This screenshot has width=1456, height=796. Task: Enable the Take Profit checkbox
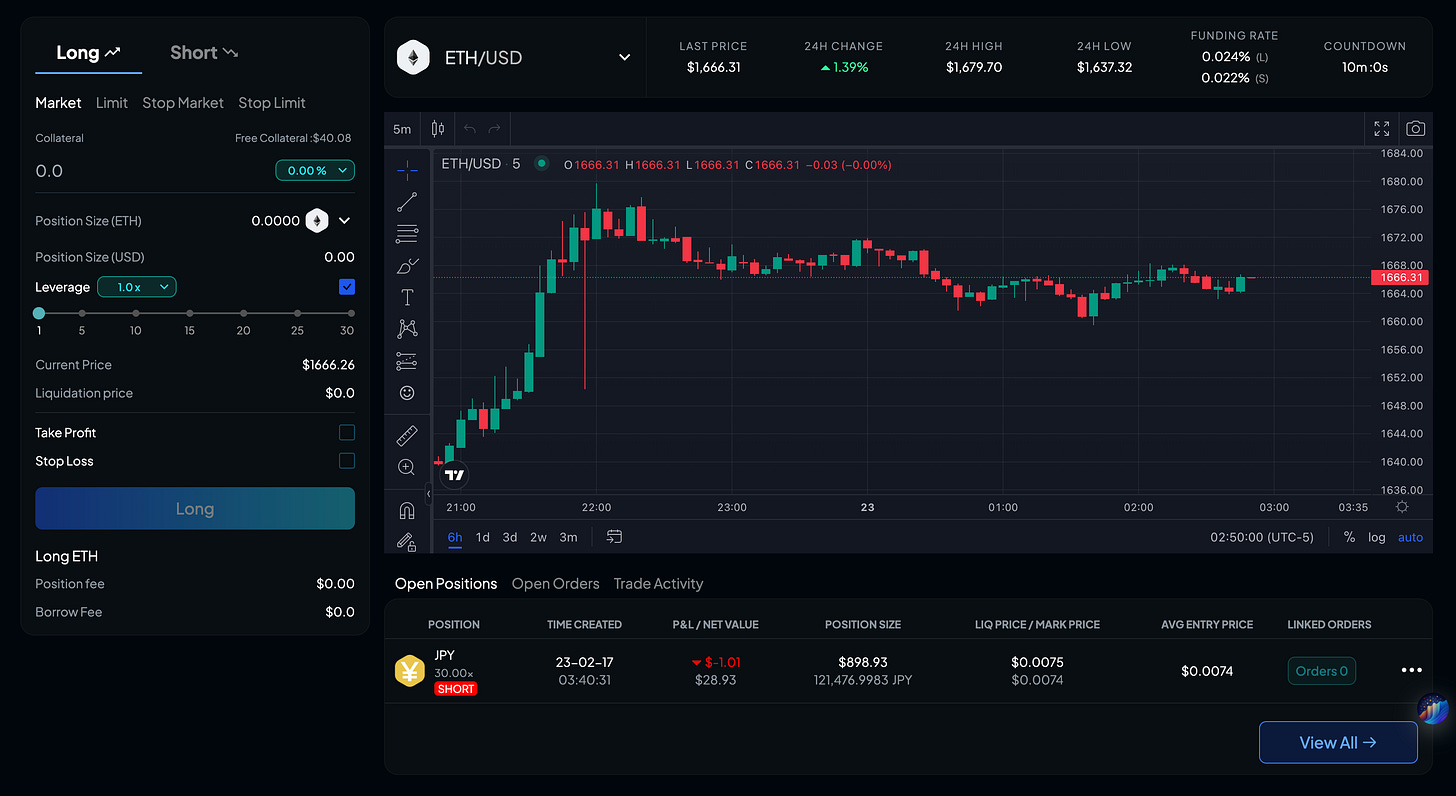coord(347,433)
